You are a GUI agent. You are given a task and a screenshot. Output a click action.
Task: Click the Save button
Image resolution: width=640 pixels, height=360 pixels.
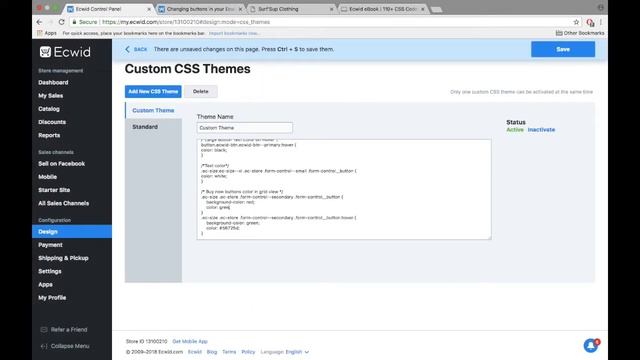point(563,49)
